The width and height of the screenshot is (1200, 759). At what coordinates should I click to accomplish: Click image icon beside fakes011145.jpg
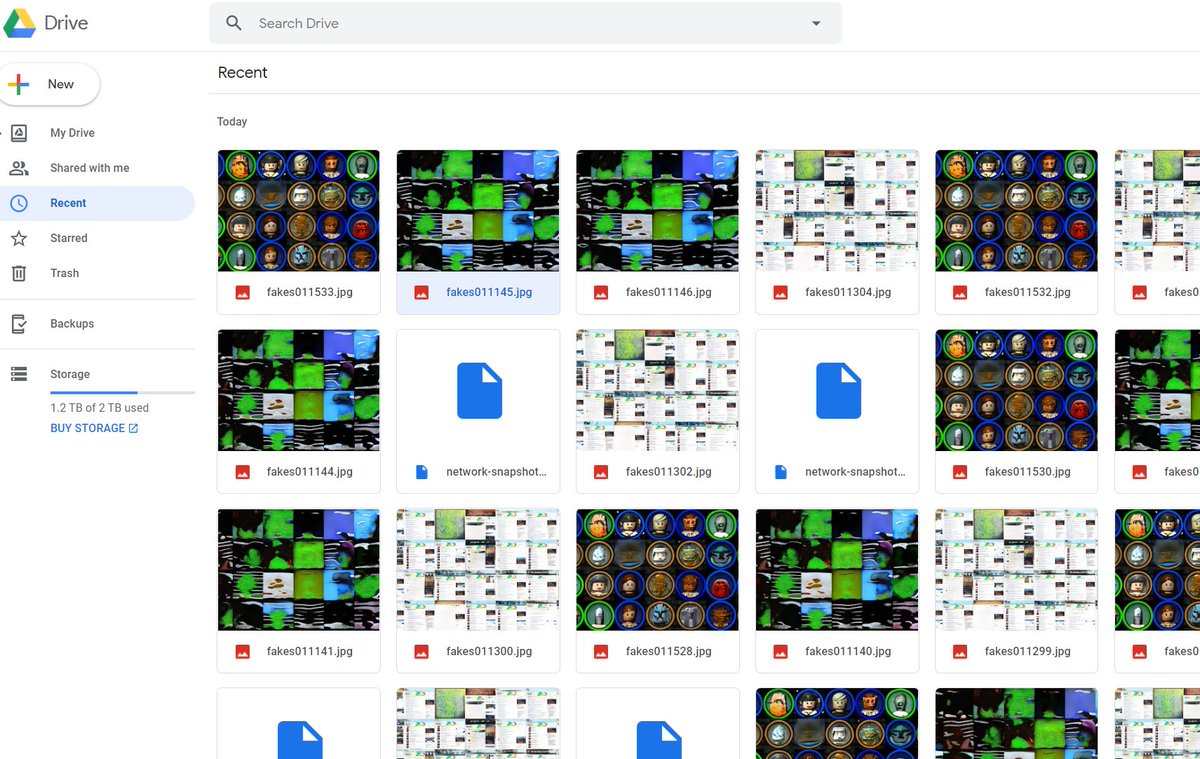(x=421, y=293)
